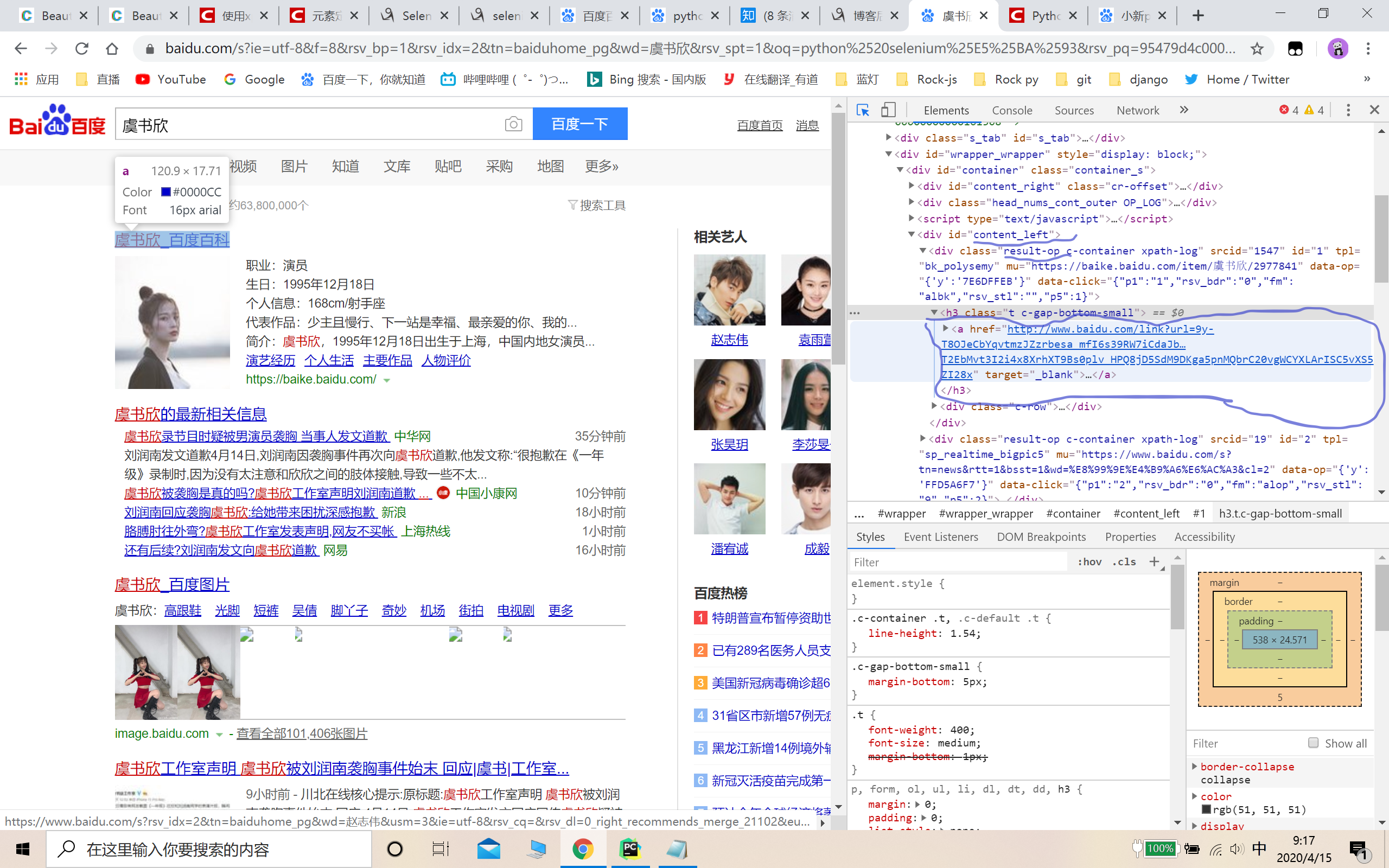
Task: Click the new style rule plus icon in Styles
Action: click(1154, 561)
